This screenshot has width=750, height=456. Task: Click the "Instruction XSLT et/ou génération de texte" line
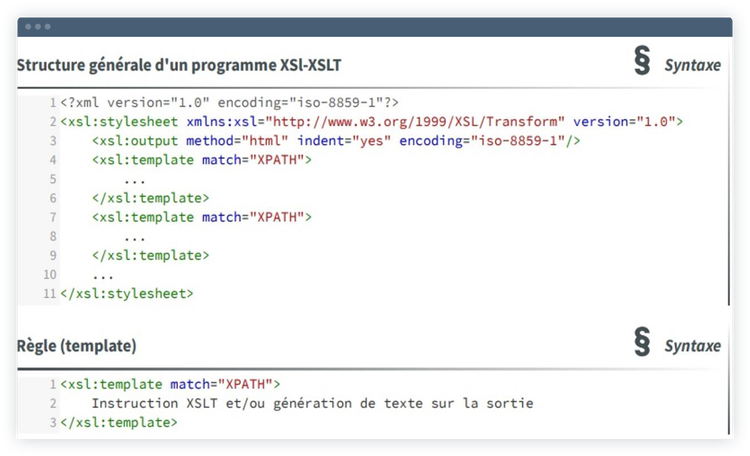[x=312, y=403]
